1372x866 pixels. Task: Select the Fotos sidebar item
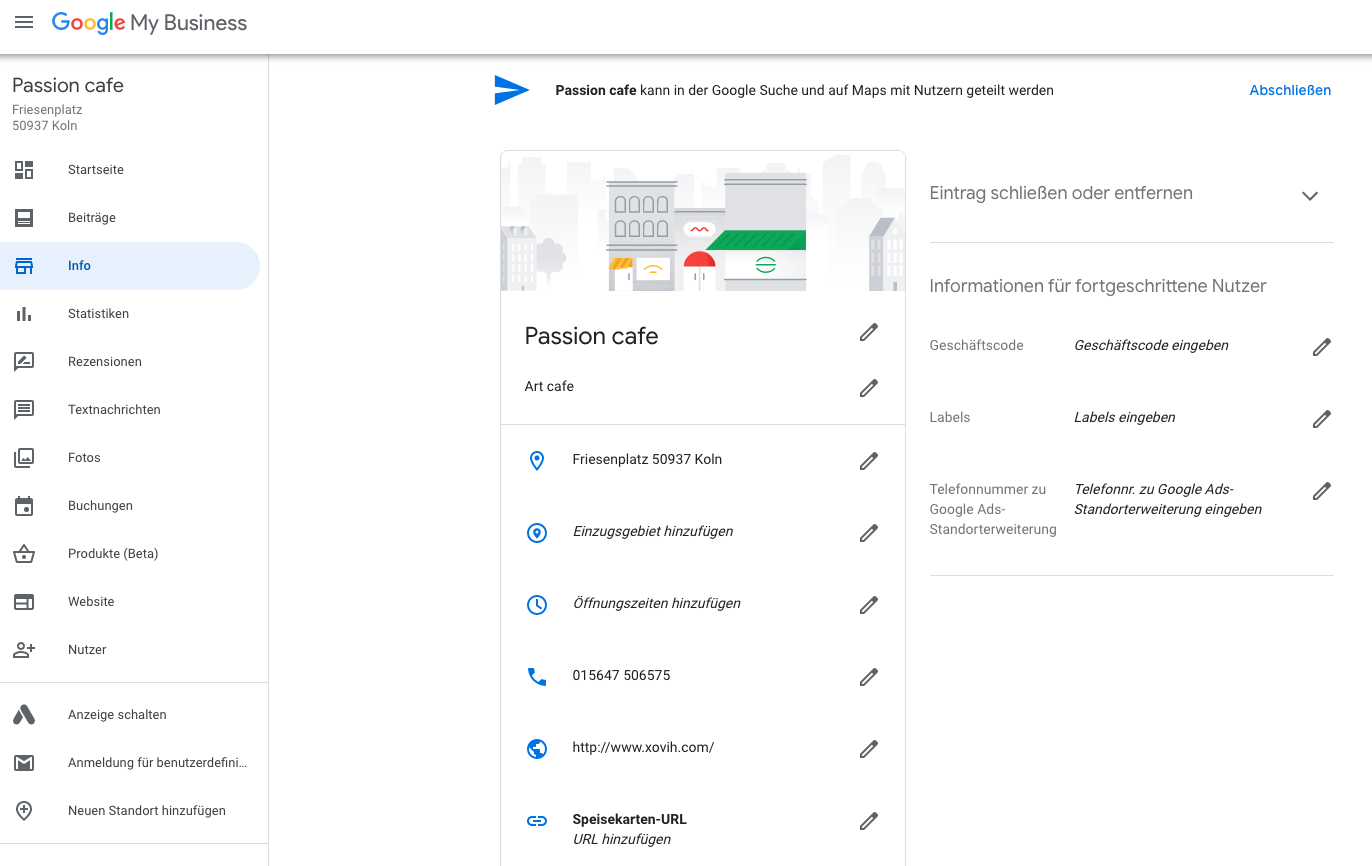click(130, 458)
